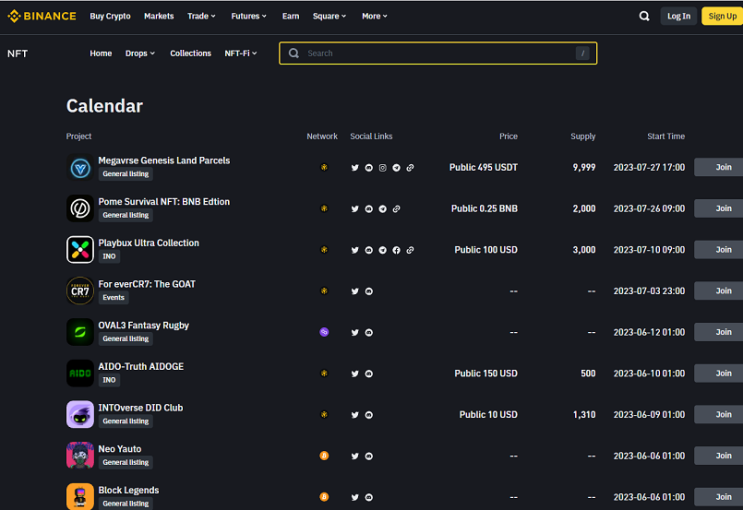Join the Playbux Ultra Collection drop

[719, 250]
